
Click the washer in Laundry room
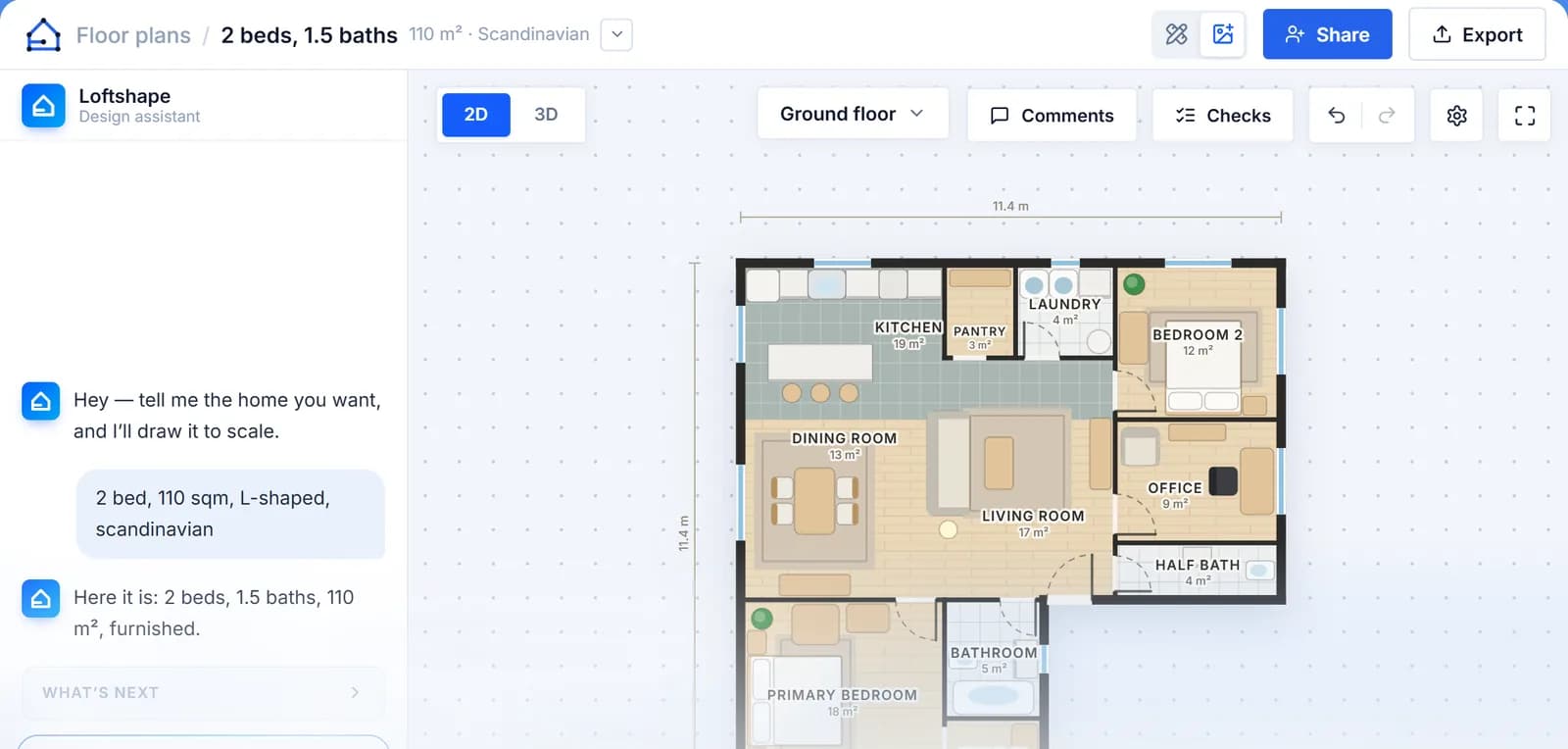coord(1034,285)
